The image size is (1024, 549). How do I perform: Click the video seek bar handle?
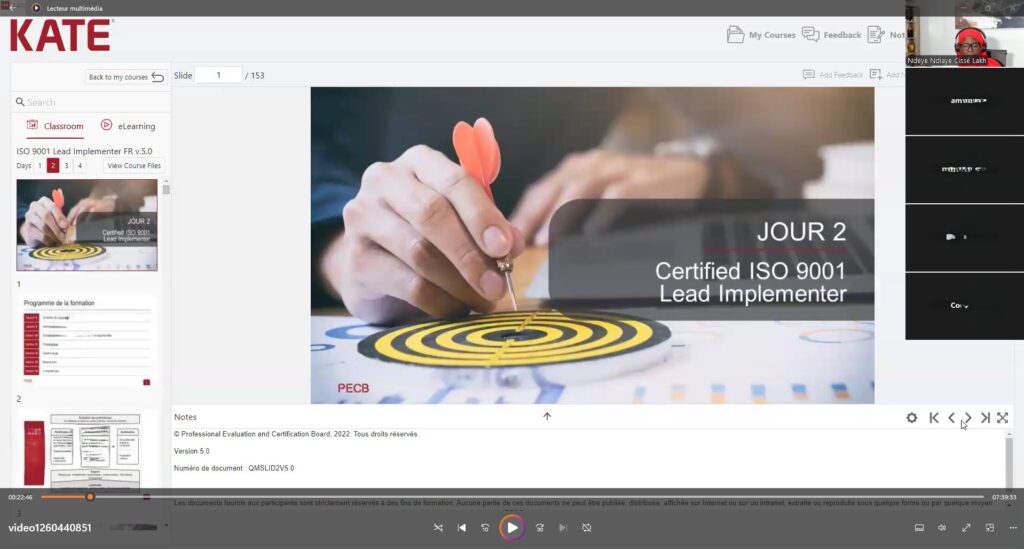(90, 497)
